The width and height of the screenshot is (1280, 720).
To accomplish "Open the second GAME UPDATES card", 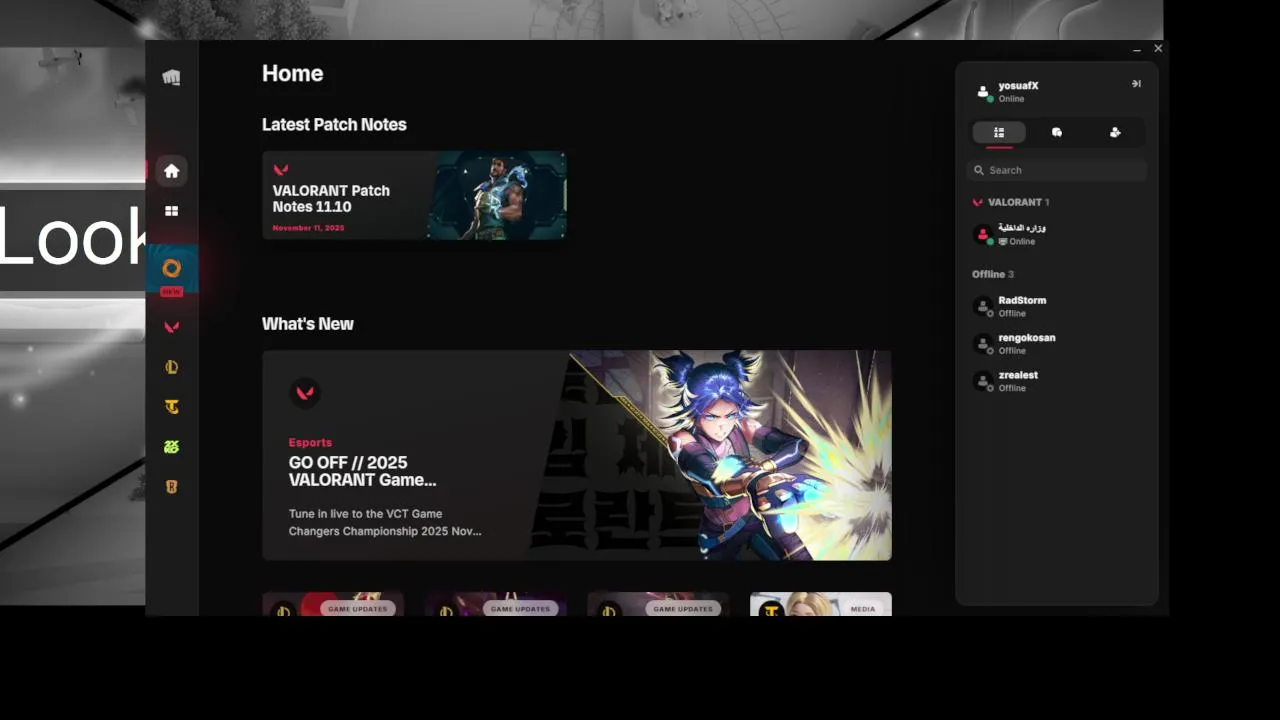I will (x=496, y=603).
